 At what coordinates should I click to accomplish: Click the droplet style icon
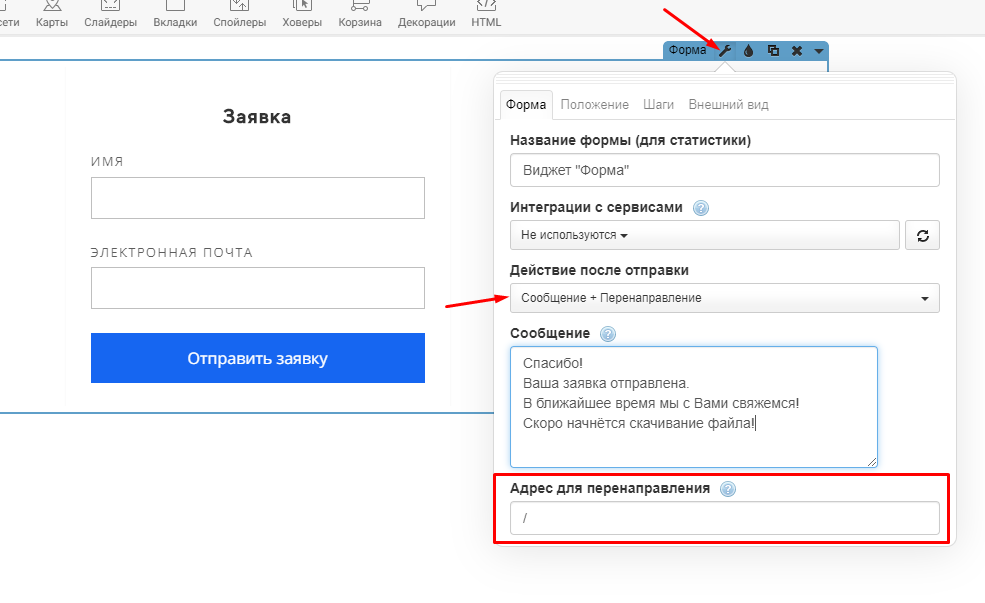pos(749,51)
